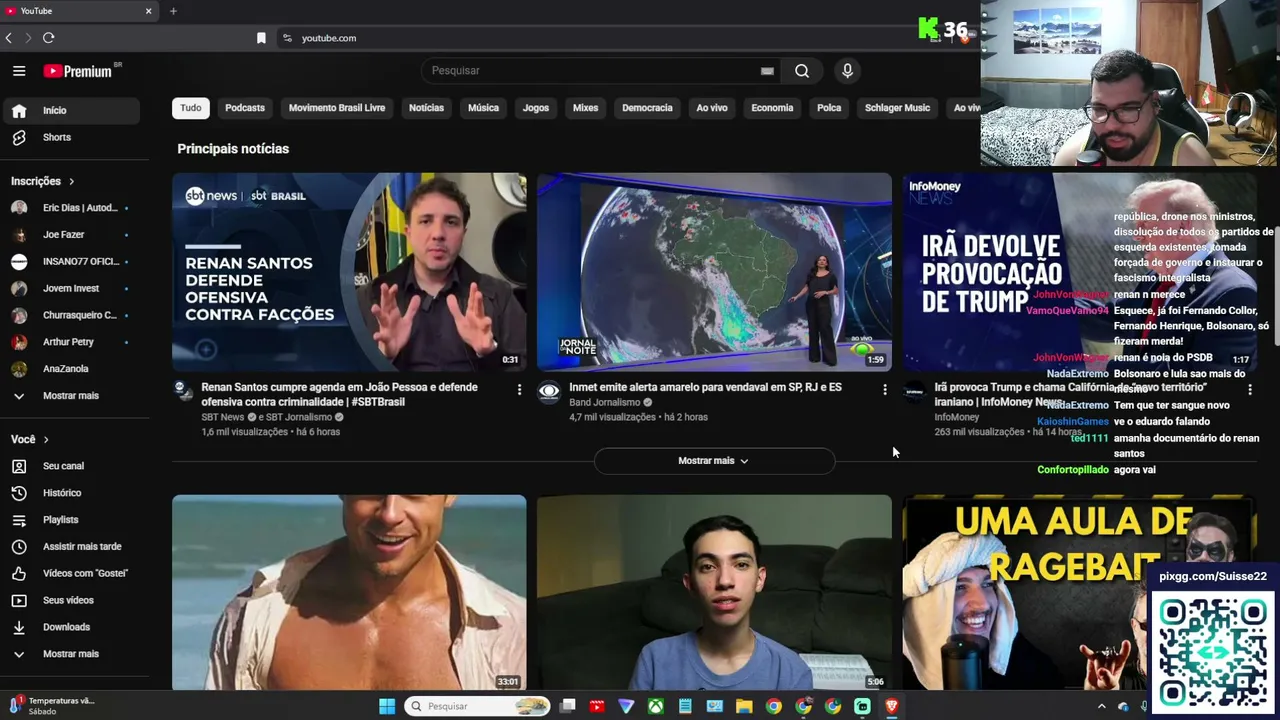Open options for InfoMoney Irã video
1280x720 pixels.
point(1250,389)
